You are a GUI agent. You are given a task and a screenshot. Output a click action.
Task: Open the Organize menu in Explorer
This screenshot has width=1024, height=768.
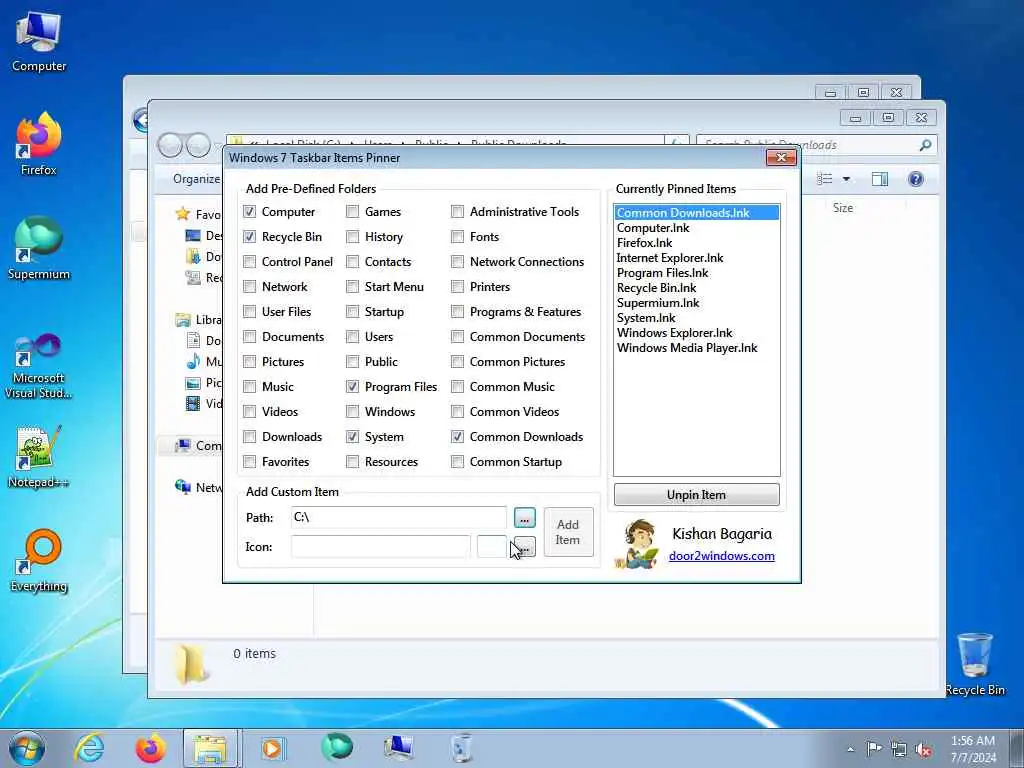[196, 179]
